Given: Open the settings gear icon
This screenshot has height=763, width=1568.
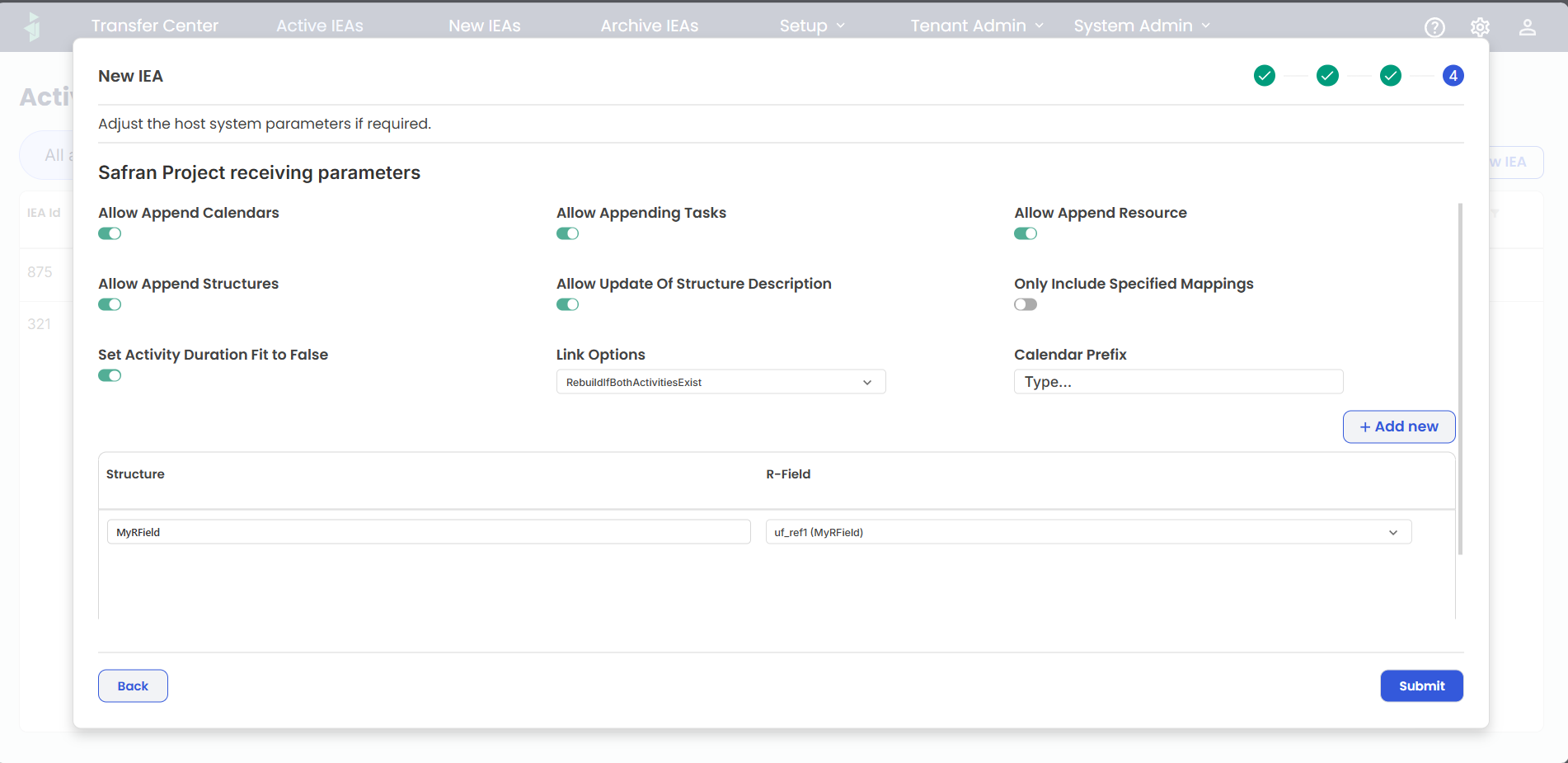Looking at the screenshot, I should coord(1480,27).
